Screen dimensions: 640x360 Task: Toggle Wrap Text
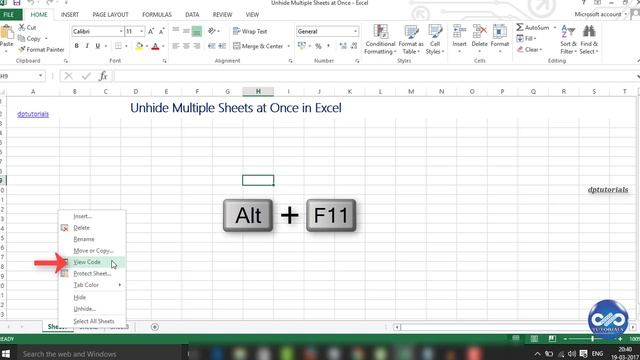250,31
